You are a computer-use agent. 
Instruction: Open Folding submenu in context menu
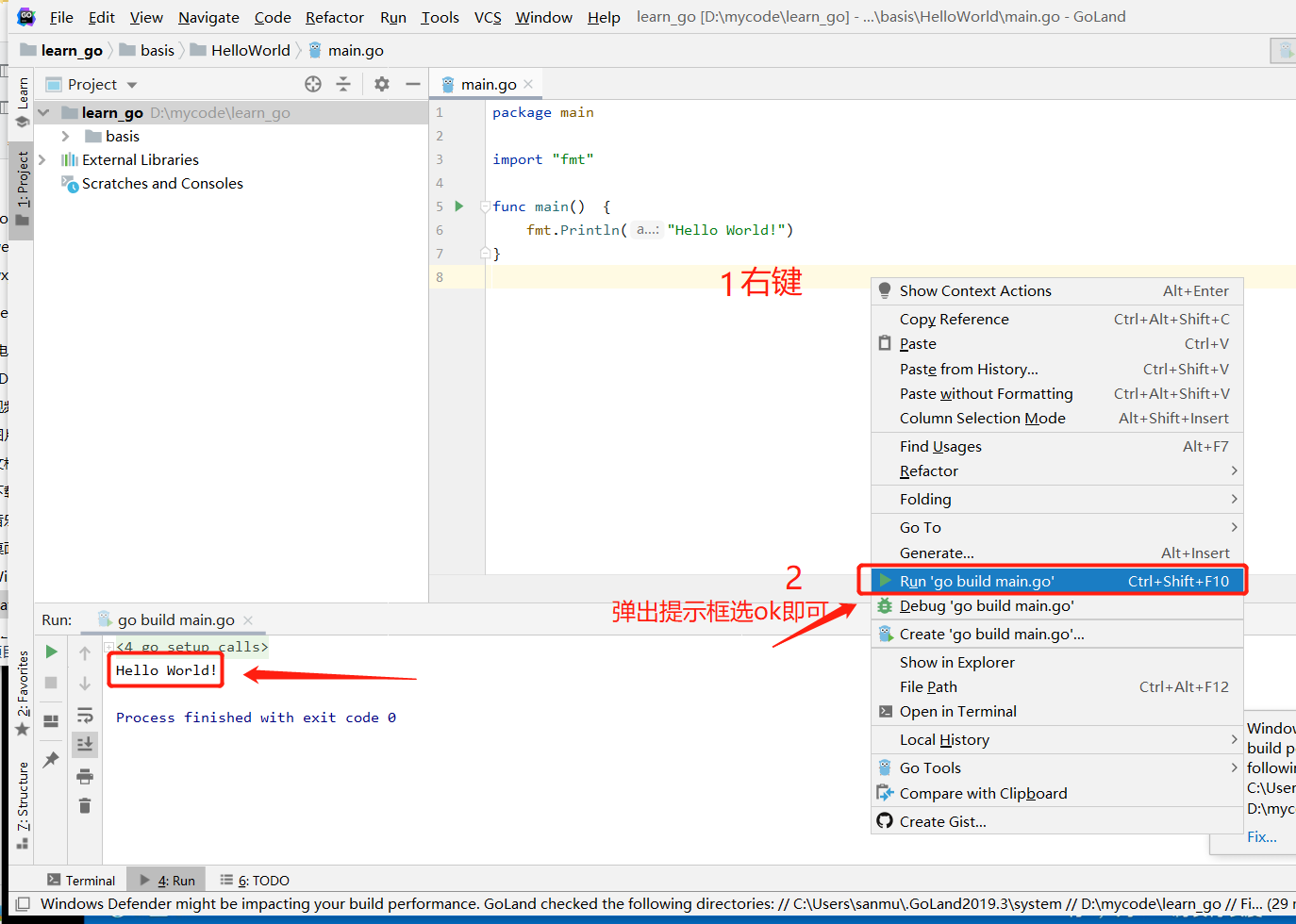point(1056,499)
